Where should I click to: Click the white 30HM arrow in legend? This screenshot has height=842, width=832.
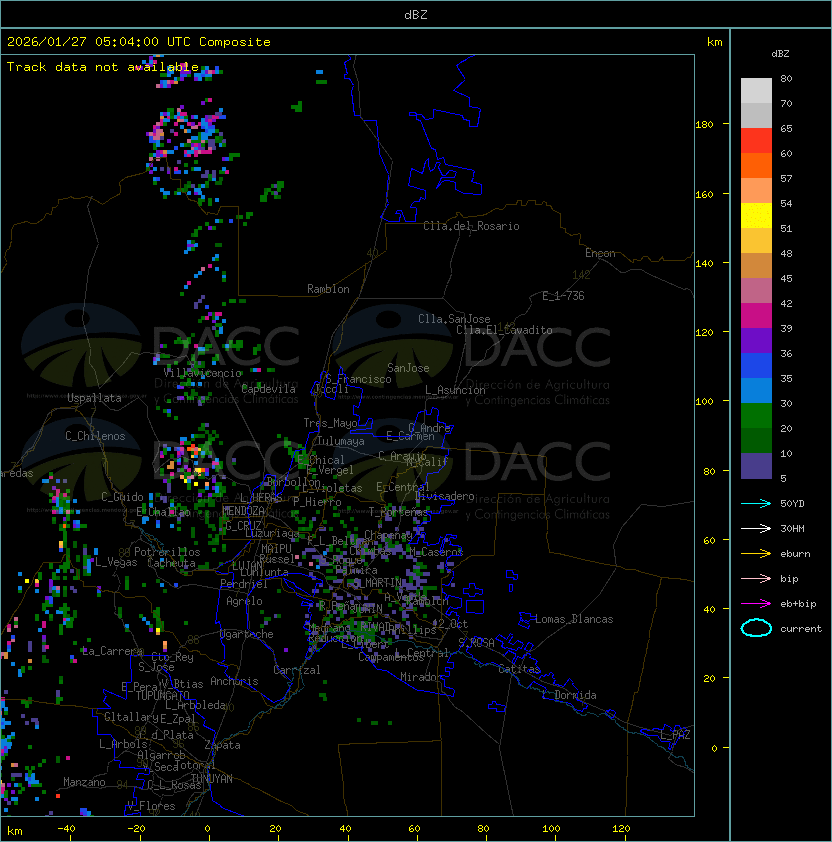click(x=756, y=528)
